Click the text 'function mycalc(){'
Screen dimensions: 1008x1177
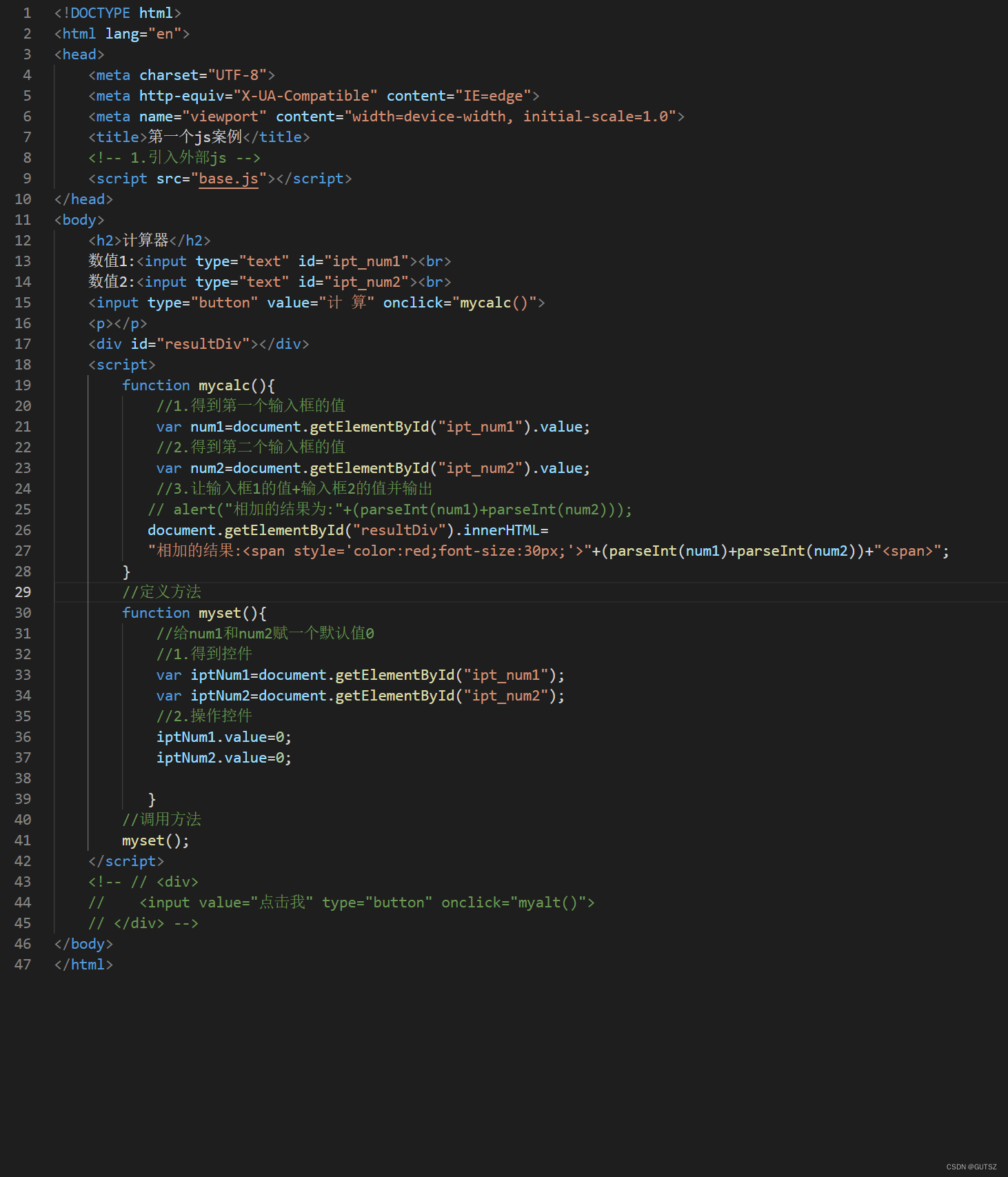(199, 385)
